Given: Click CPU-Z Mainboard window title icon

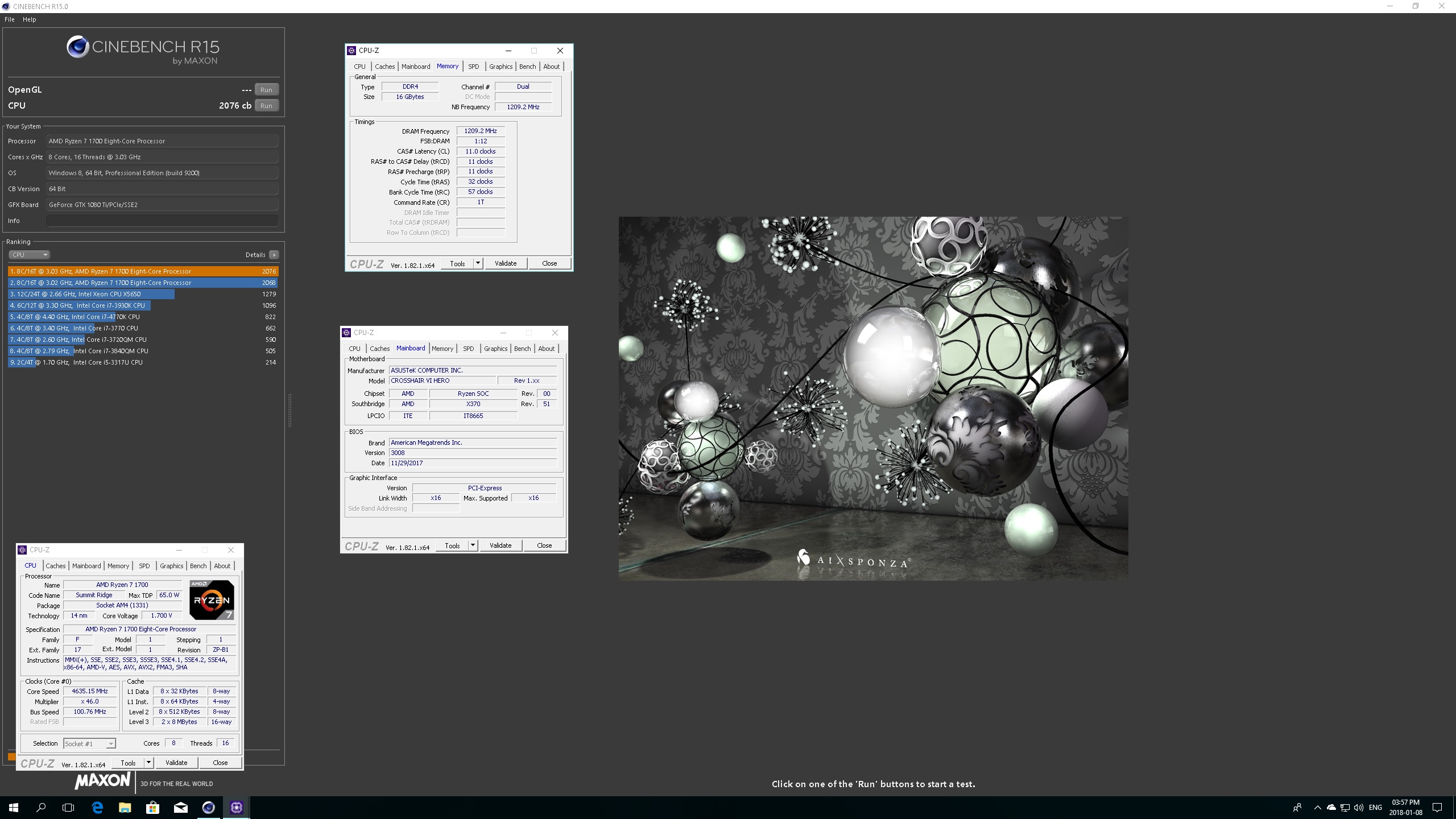Looking at the screenshot, I should coord(346,333).
